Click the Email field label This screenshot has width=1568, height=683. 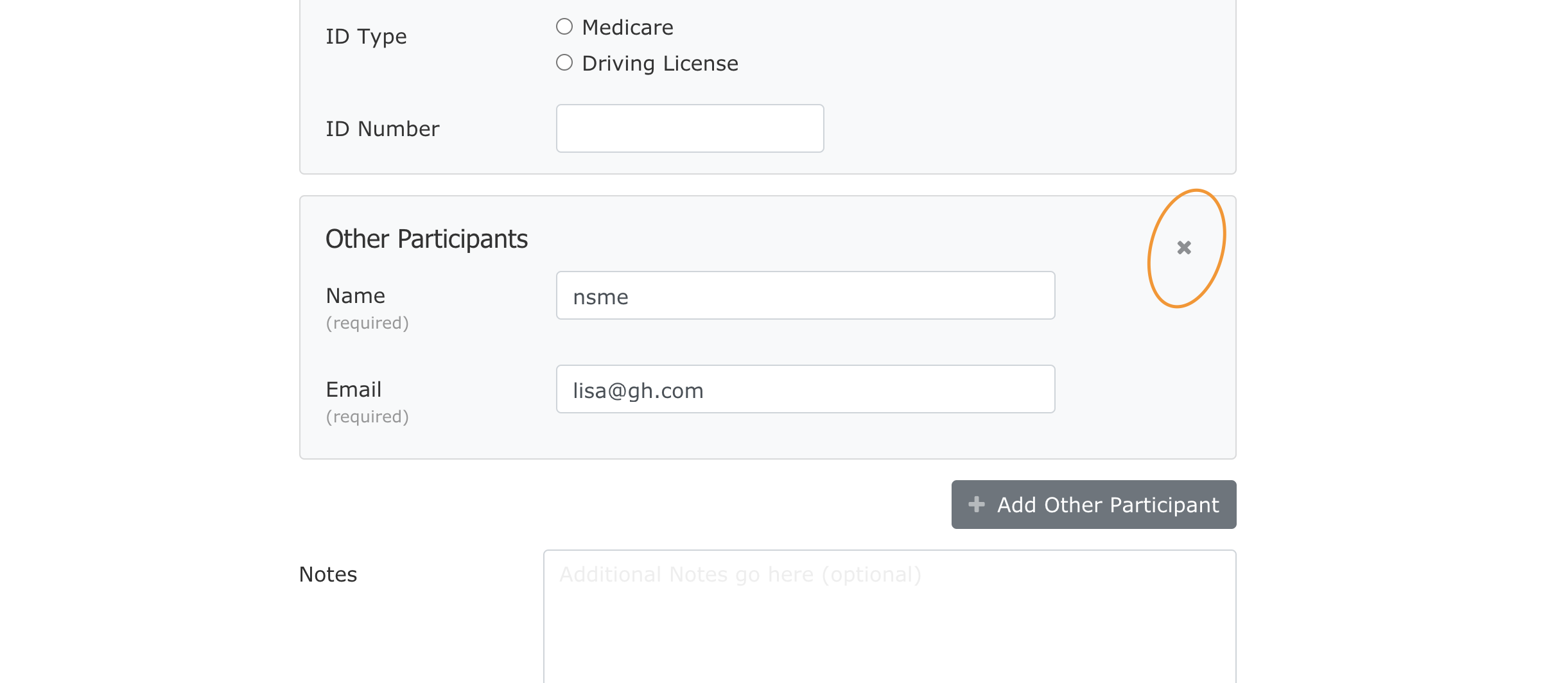[x=353, y=390]
